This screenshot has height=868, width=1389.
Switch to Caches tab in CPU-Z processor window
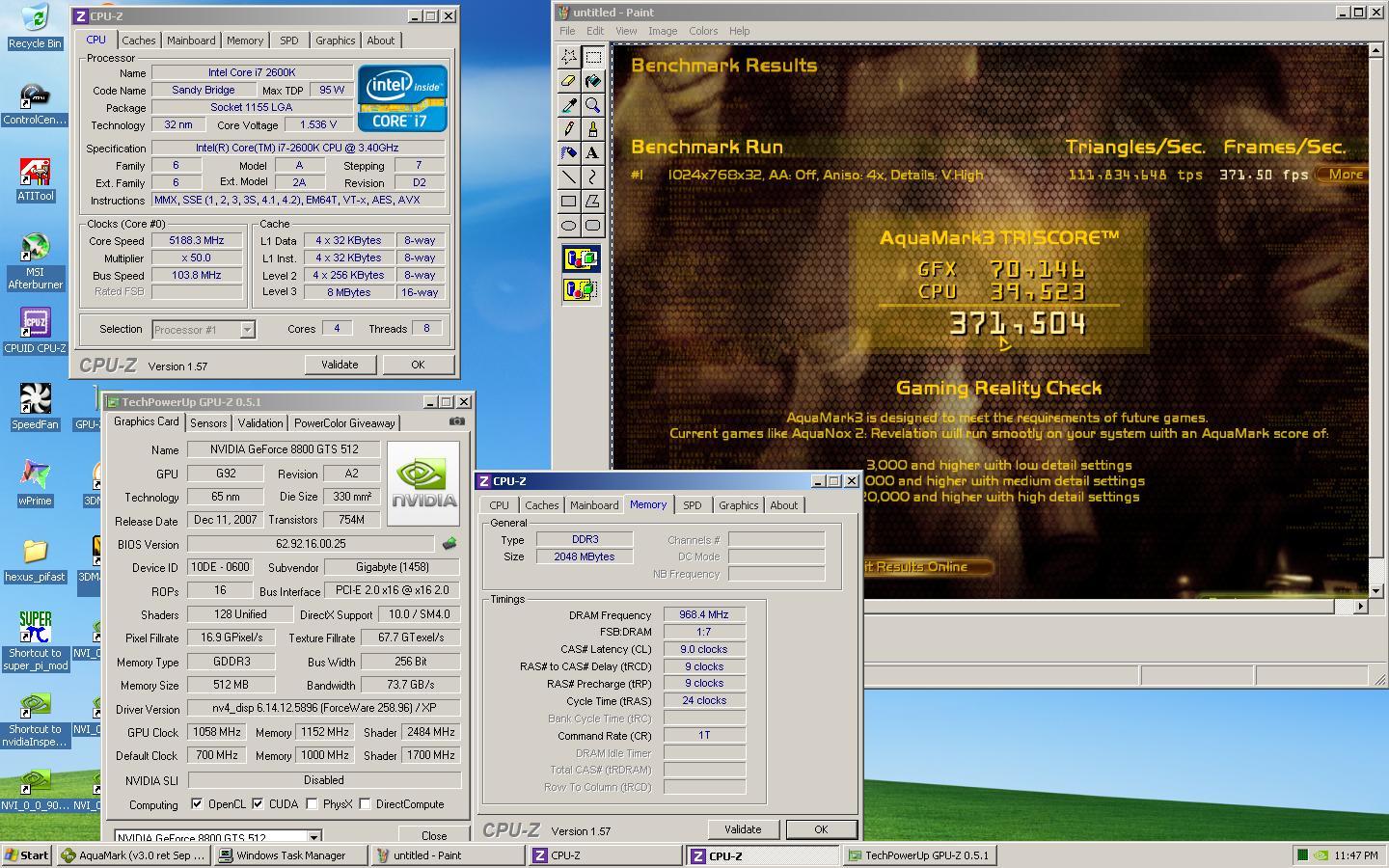click(139, 41)
